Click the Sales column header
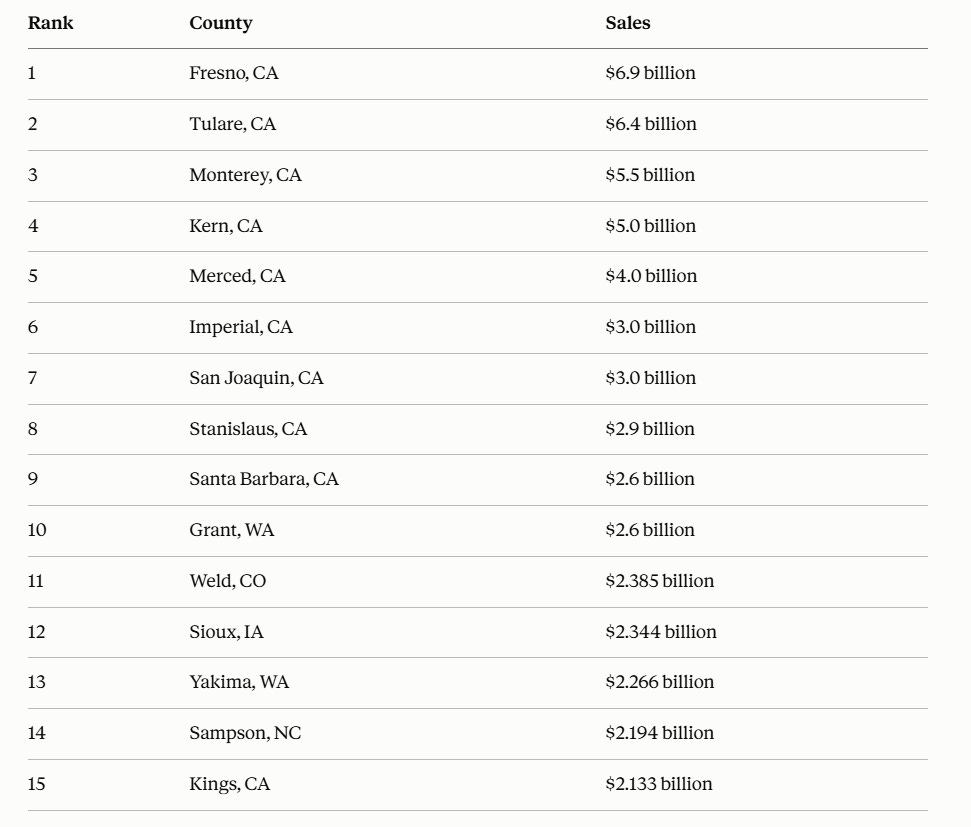 [627, 23]
